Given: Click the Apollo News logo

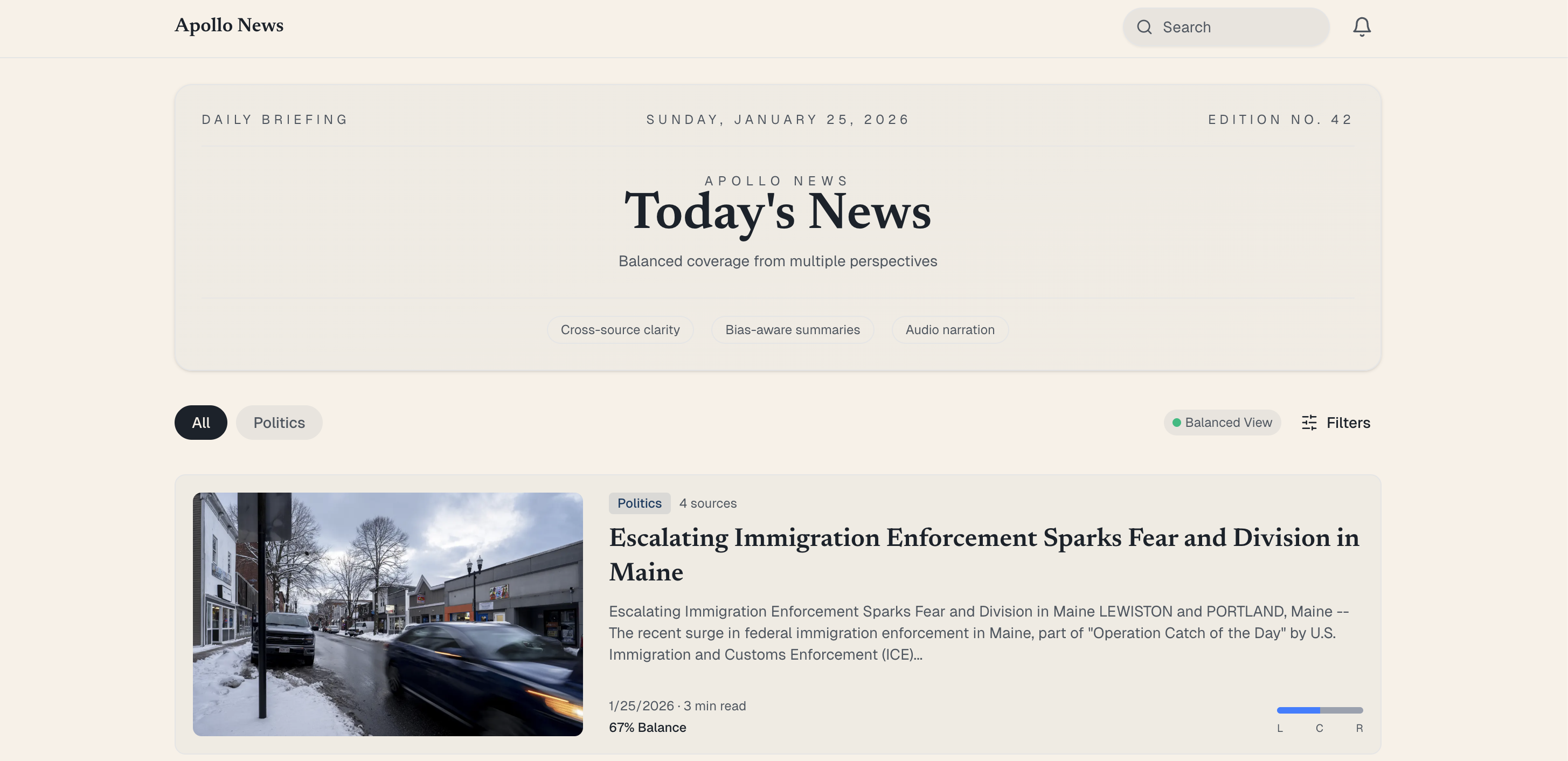Looking at the screenshot, I should (229, 25).
